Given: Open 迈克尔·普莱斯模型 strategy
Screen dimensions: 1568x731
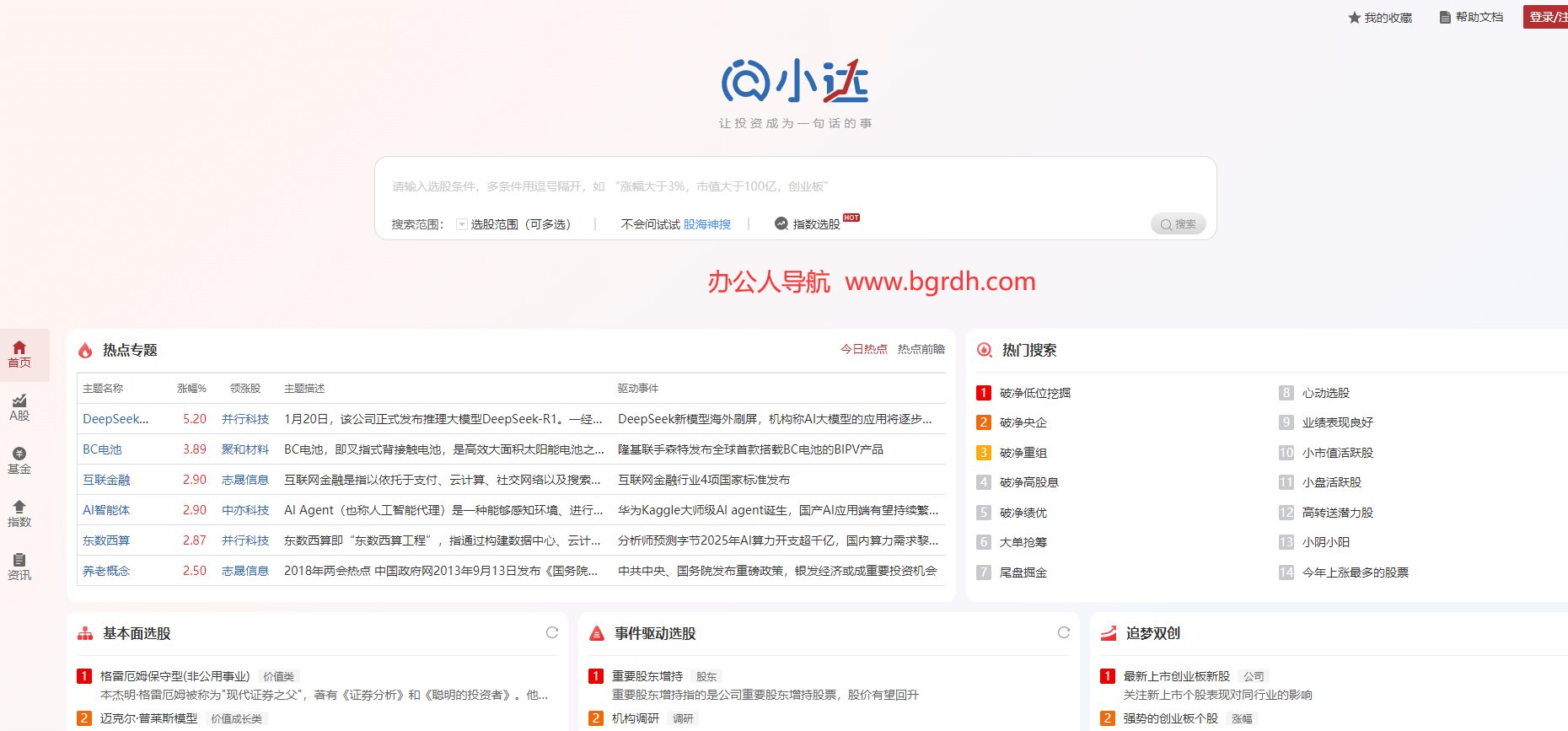Looking at the screenshot, I should pos(149,718).
